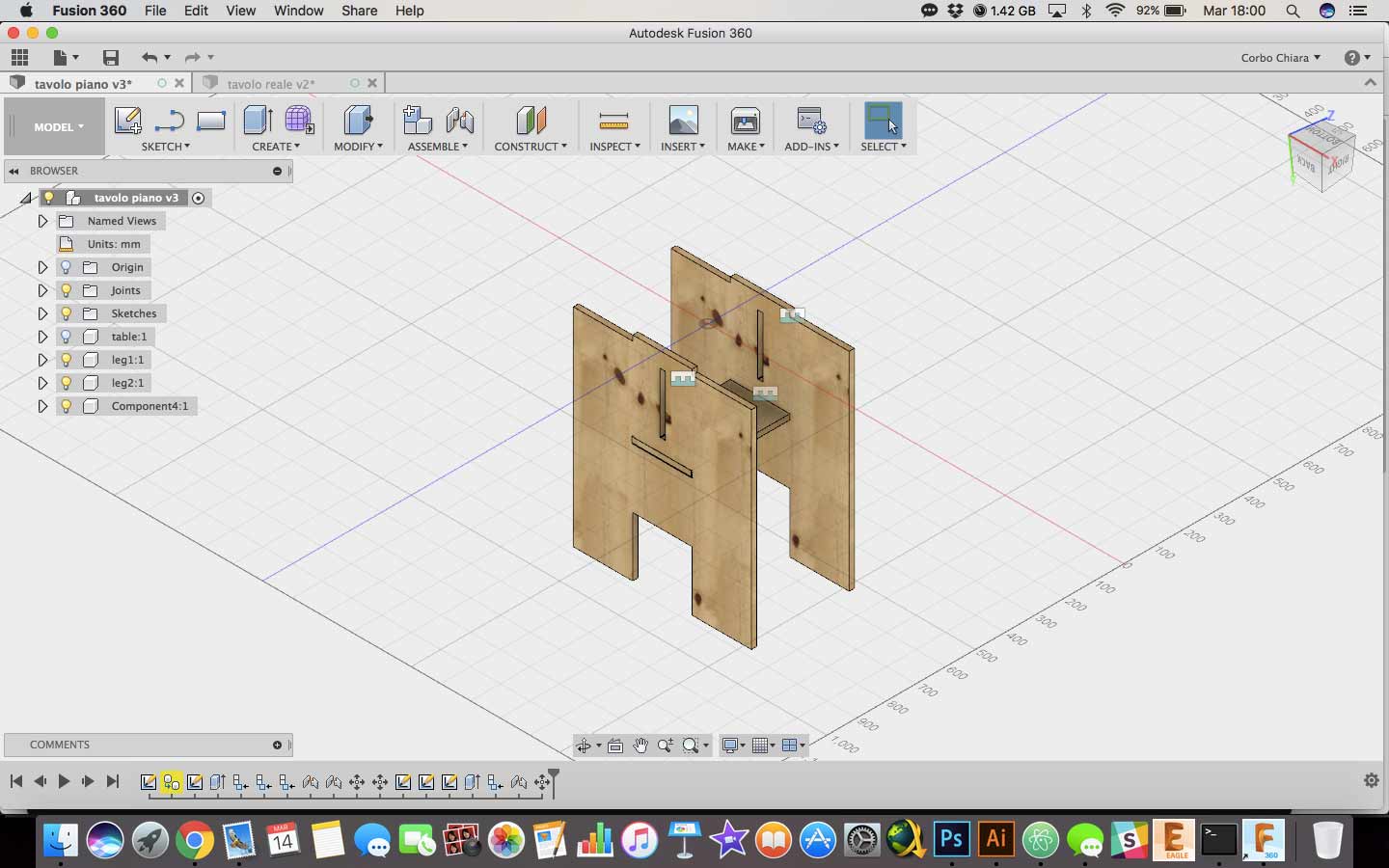1389x868 pixels.
Task: Collapse the root tavolo piano v3 node
Action: click(26, 198)
